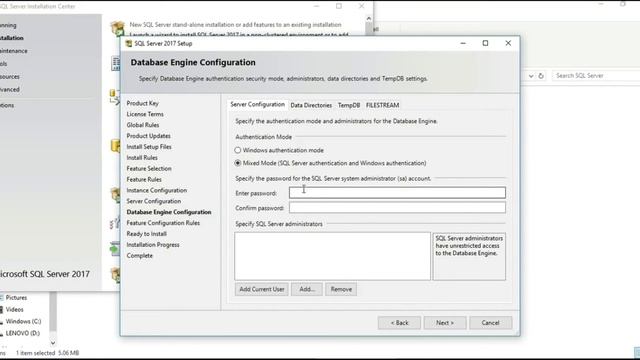Screen dimensions: 640x360
Task: Open Windows (C:) drive in Explorer
Action: point(23,321)
